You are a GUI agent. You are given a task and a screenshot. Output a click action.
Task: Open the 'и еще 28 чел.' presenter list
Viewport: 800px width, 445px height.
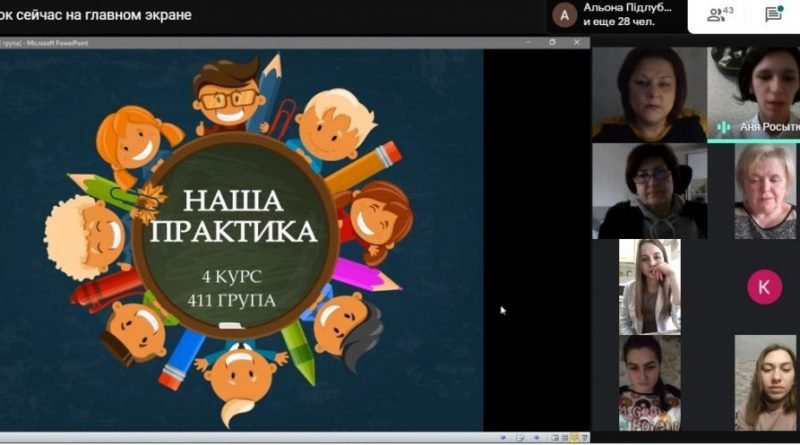619,22
